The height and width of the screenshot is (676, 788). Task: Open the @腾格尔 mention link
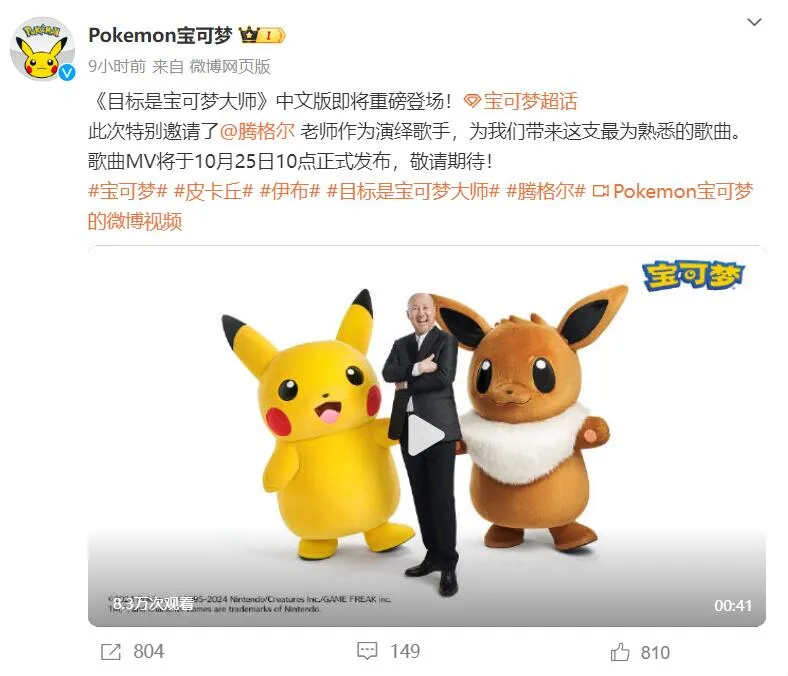coord(257,132)
